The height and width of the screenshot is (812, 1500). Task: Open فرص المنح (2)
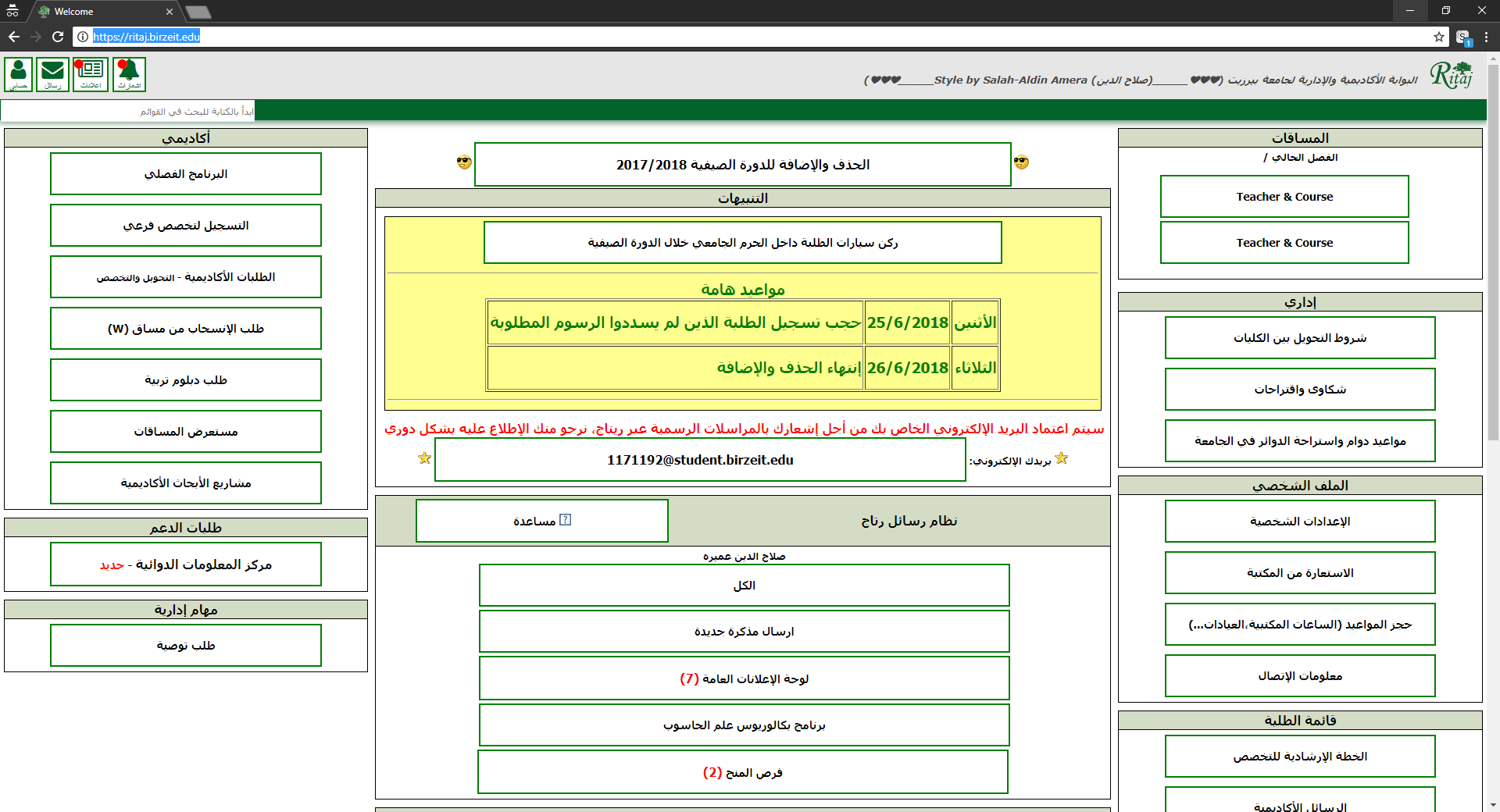point(743,772)
